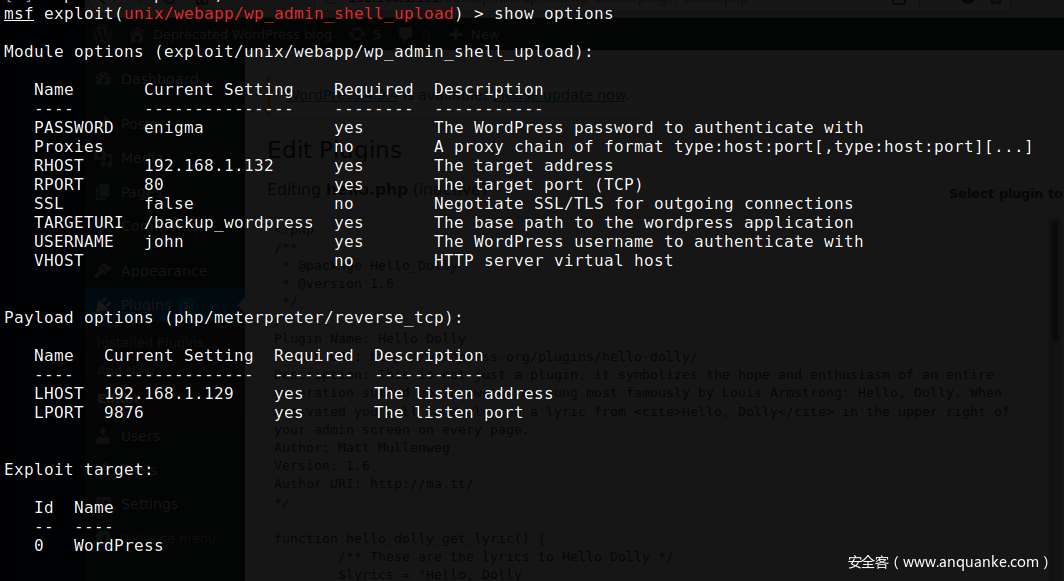Click SSL value 'false'
This screenshot has height=581, width=1064.
tap(169, 204)
